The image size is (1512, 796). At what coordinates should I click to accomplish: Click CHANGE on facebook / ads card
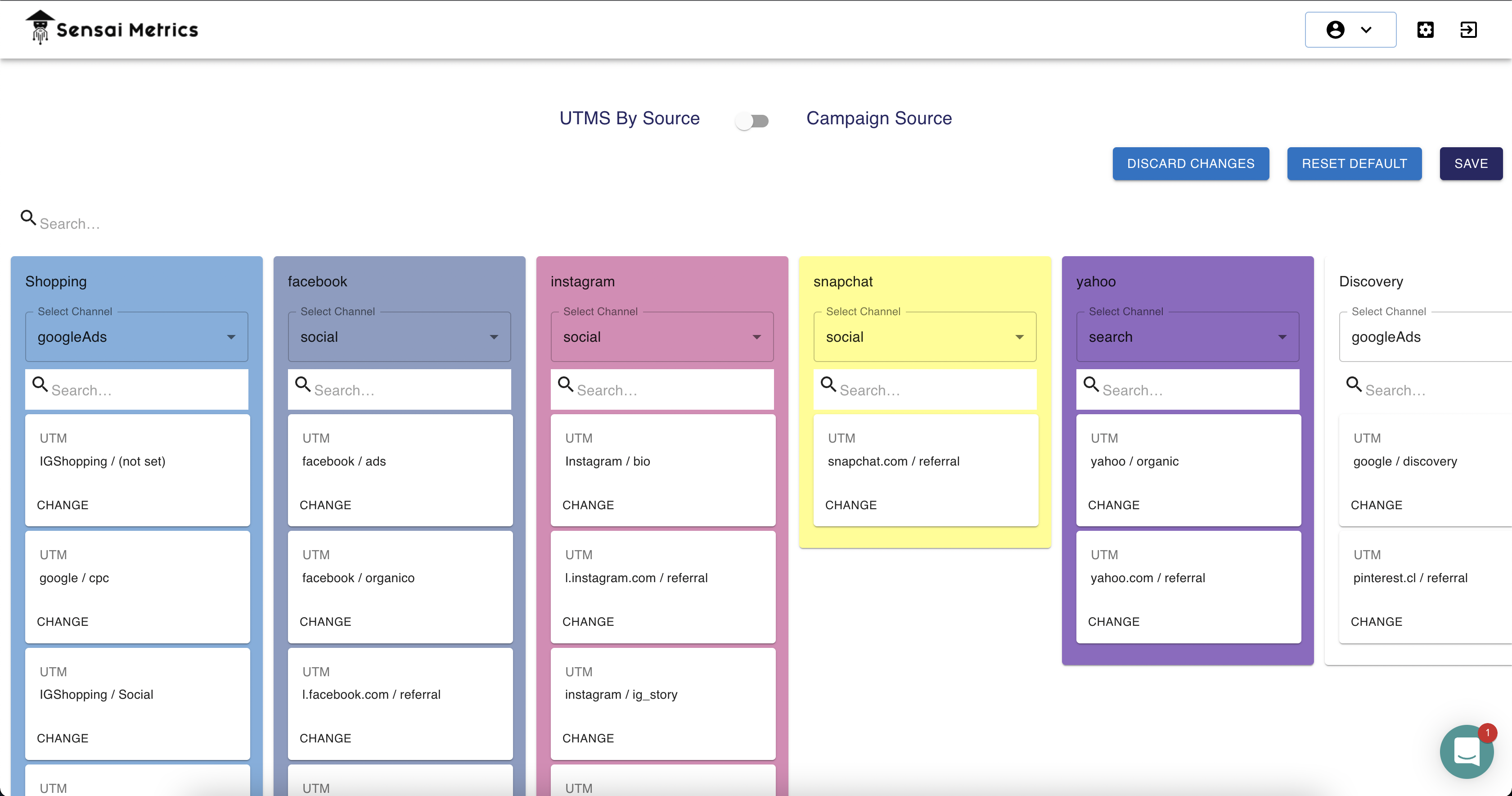(325, 505)
